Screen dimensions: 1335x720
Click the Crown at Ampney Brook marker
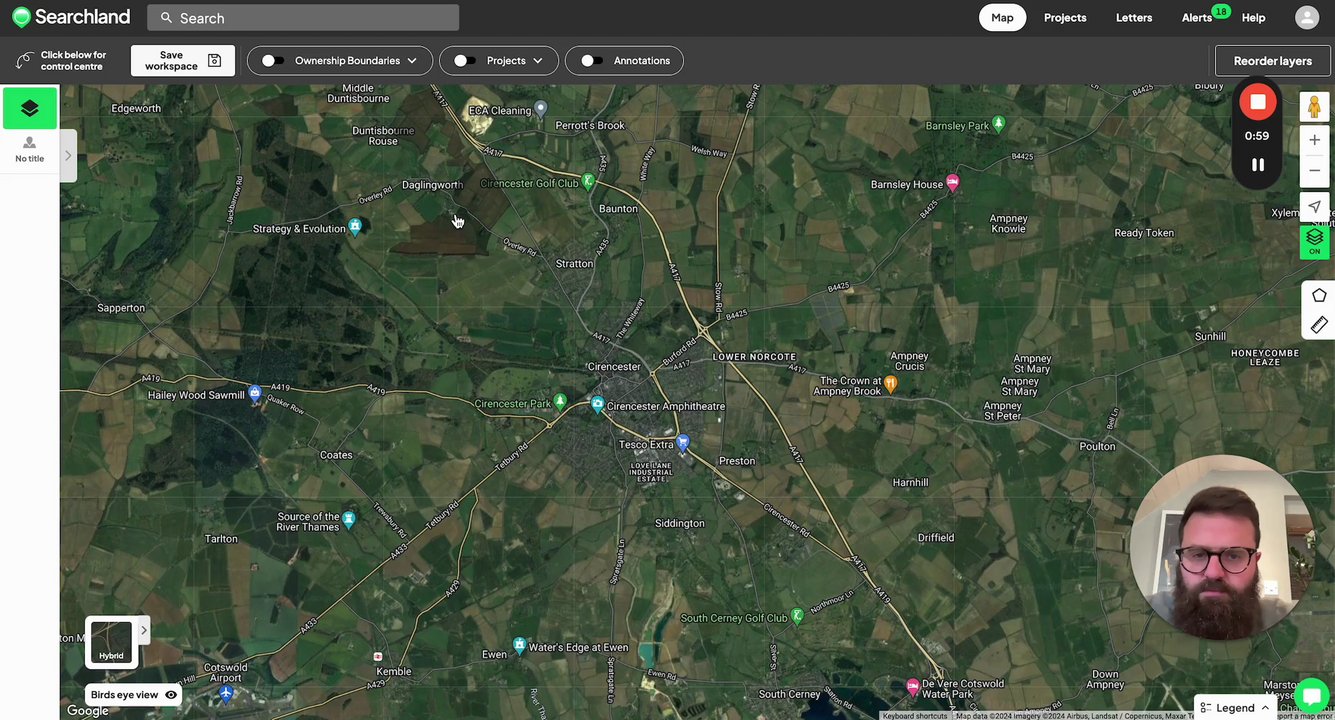click(x=890, y=383)
